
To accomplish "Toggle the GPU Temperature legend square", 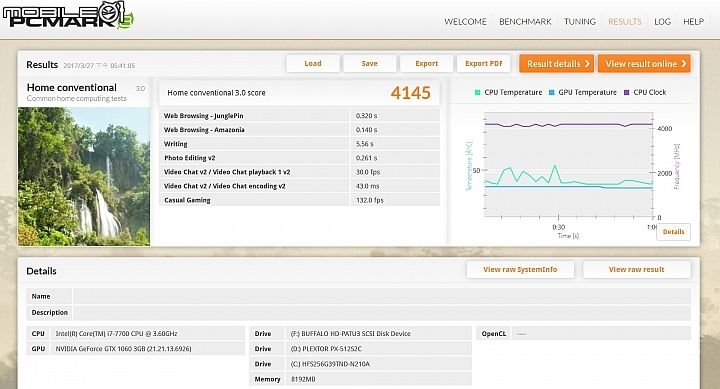I will pyautogui.click(x=552, y=92).
